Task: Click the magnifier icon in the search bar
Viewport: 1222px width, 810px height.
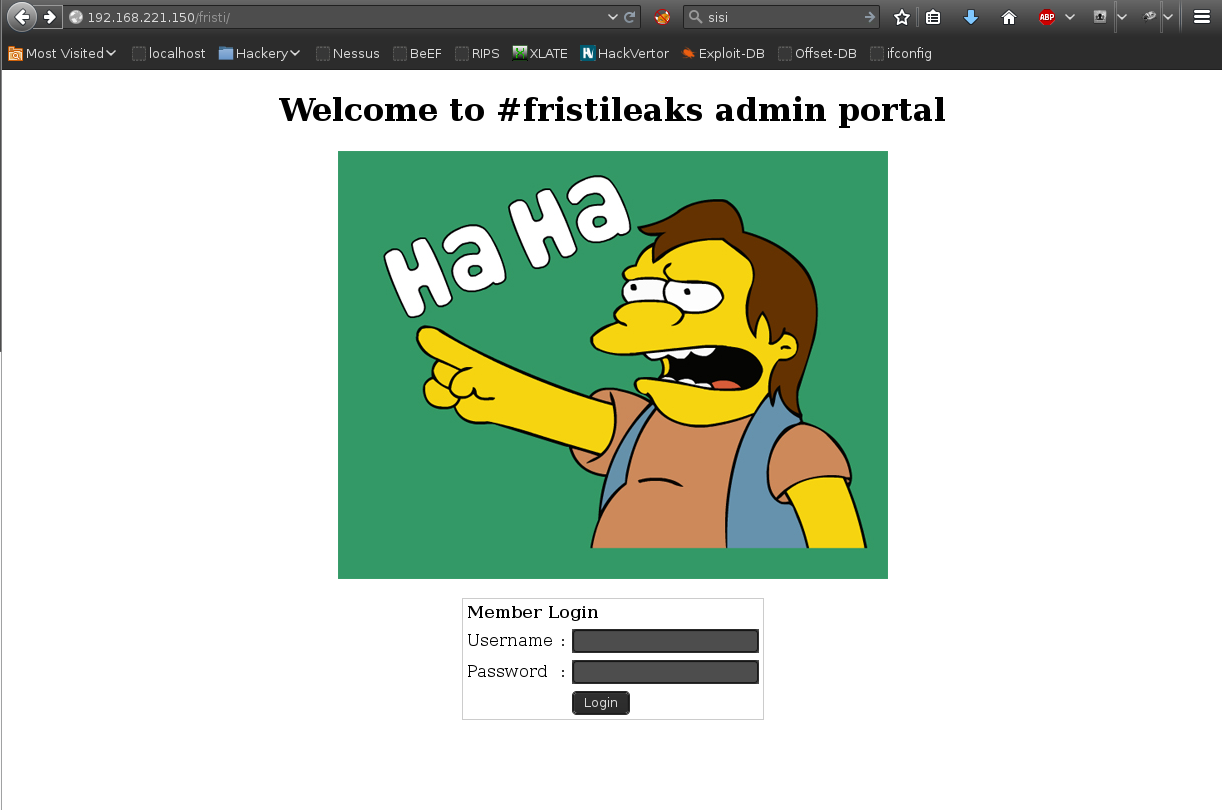Action: [694, 17]
